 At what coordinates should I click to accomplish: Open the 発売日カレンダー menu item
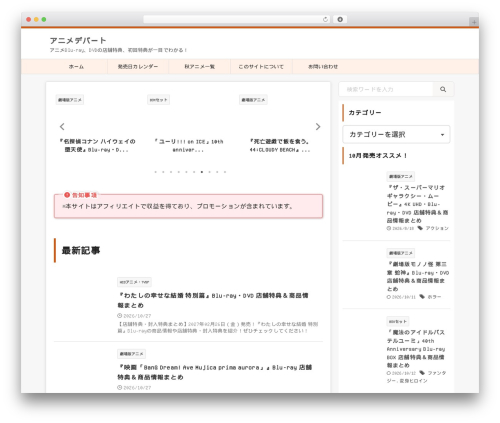coord(138,67)
